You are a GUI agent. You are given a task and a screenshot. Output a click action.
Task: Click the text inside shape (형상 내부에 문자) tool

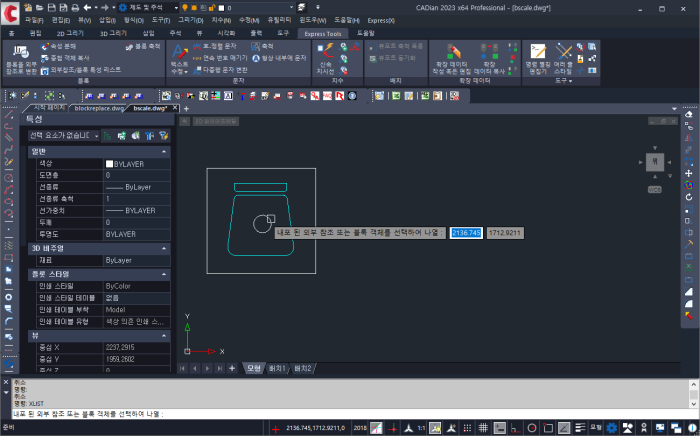279,58
